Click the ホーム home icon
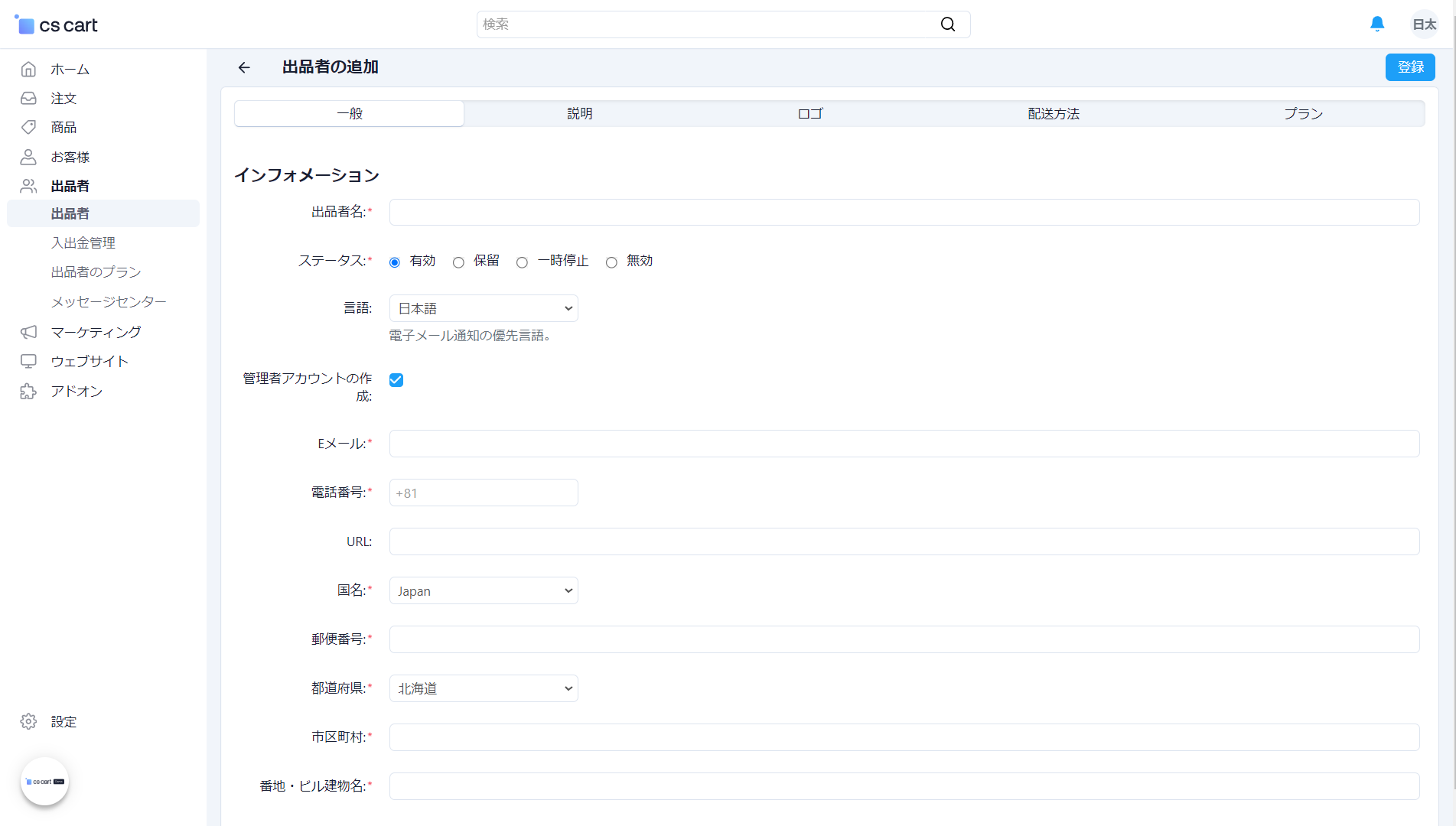Image resolution: width=1456 pixels, height=826 pixels. coord(28,69)
